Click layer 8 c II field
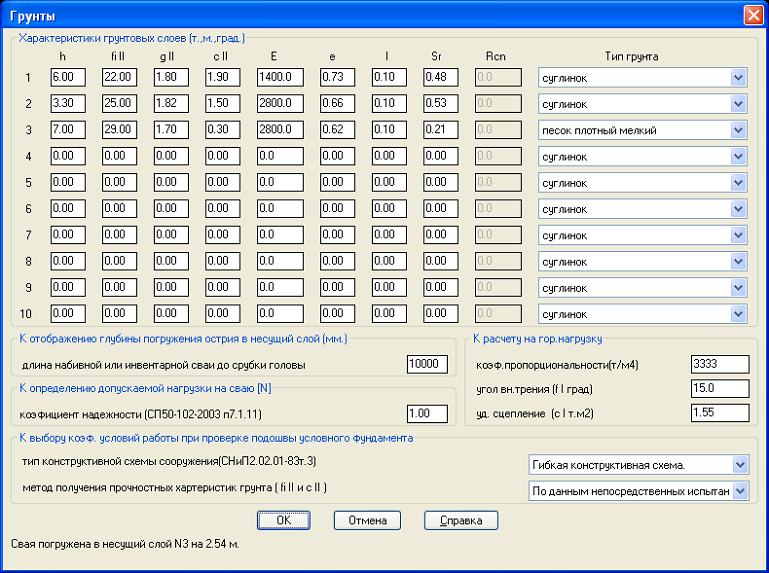Image resolution: width=769 pixels, height=573 pixels. 223,261
